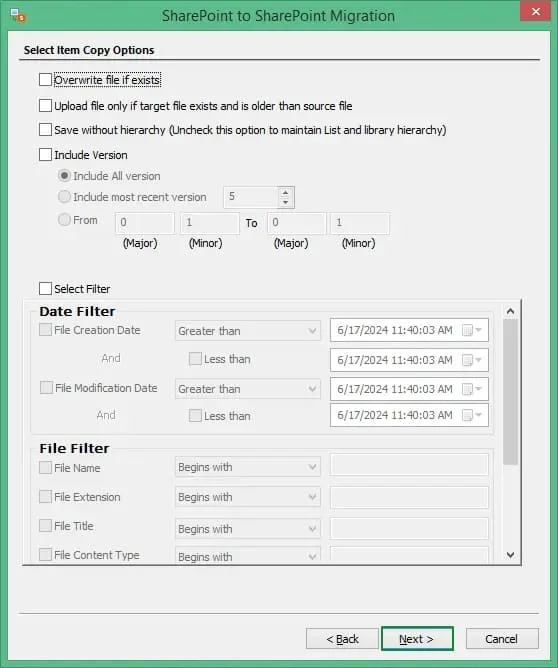The height and width of the screenshot is (668, 558).
Task: Click the File Modification Date less-than datetime field
Action: point(409,415)
